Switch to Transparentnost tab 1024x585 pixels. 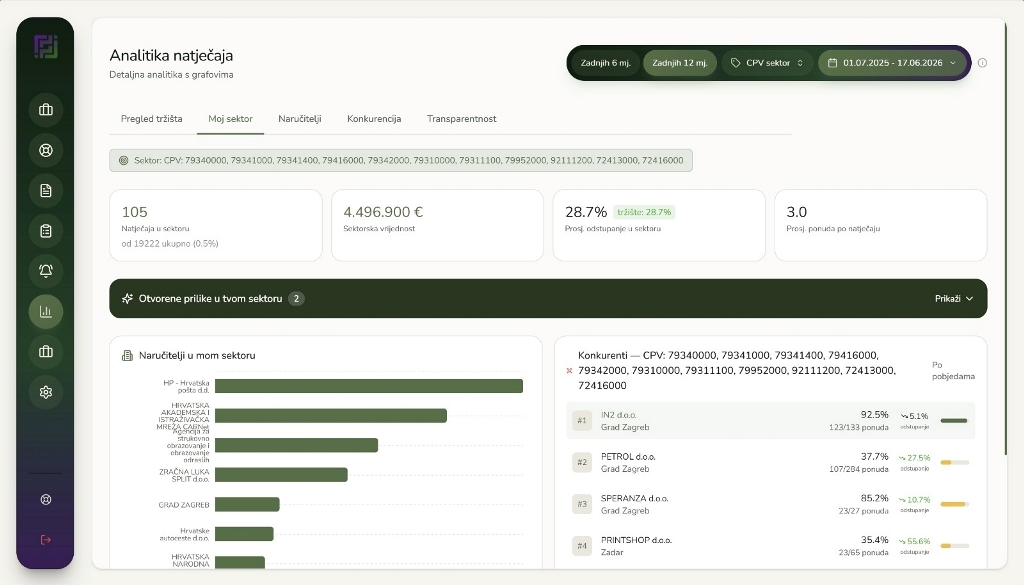point(462,119)
